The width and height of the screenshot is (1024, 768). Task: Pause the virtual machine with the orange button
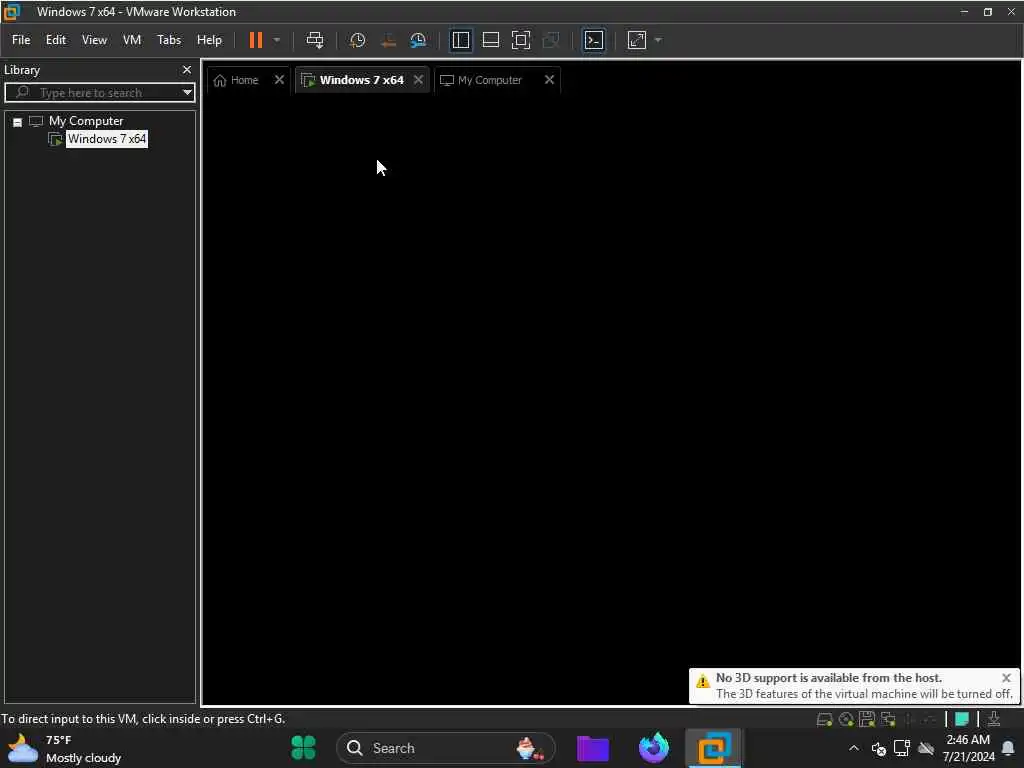[x=255, y=40]
